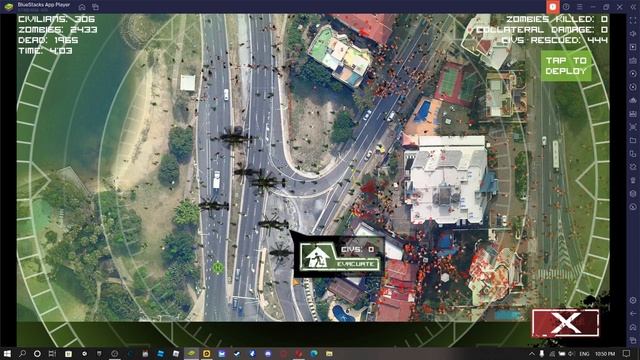The height and width of the screenshot is (360, 640).
Task: Click the COLLATERAL DAMAGE: 0 stat
Action: [542, 29]
